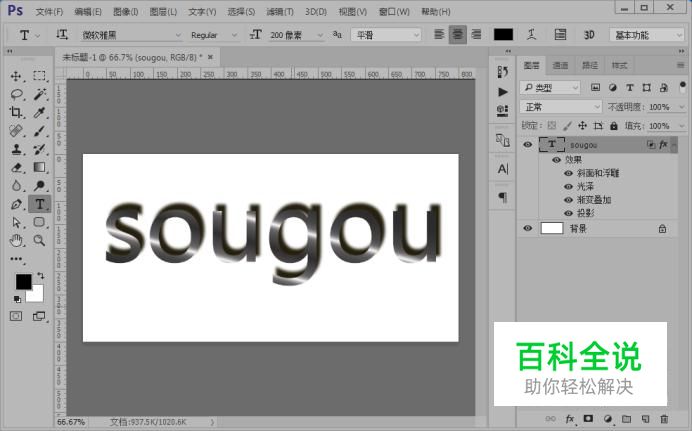
Task: Select the Horizontal Type tool
Action: [x=39, y=204]
